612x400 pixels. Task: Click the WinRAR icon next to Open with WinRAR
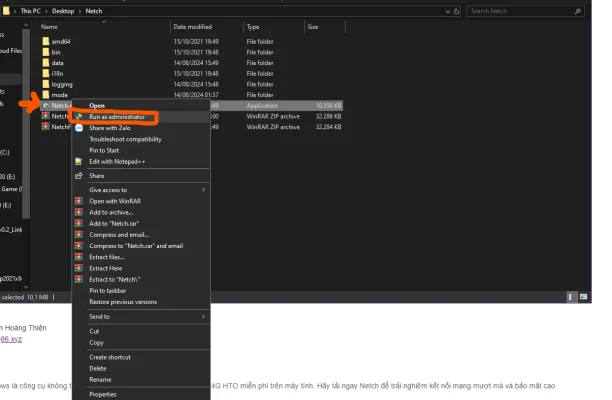[79, 201]
